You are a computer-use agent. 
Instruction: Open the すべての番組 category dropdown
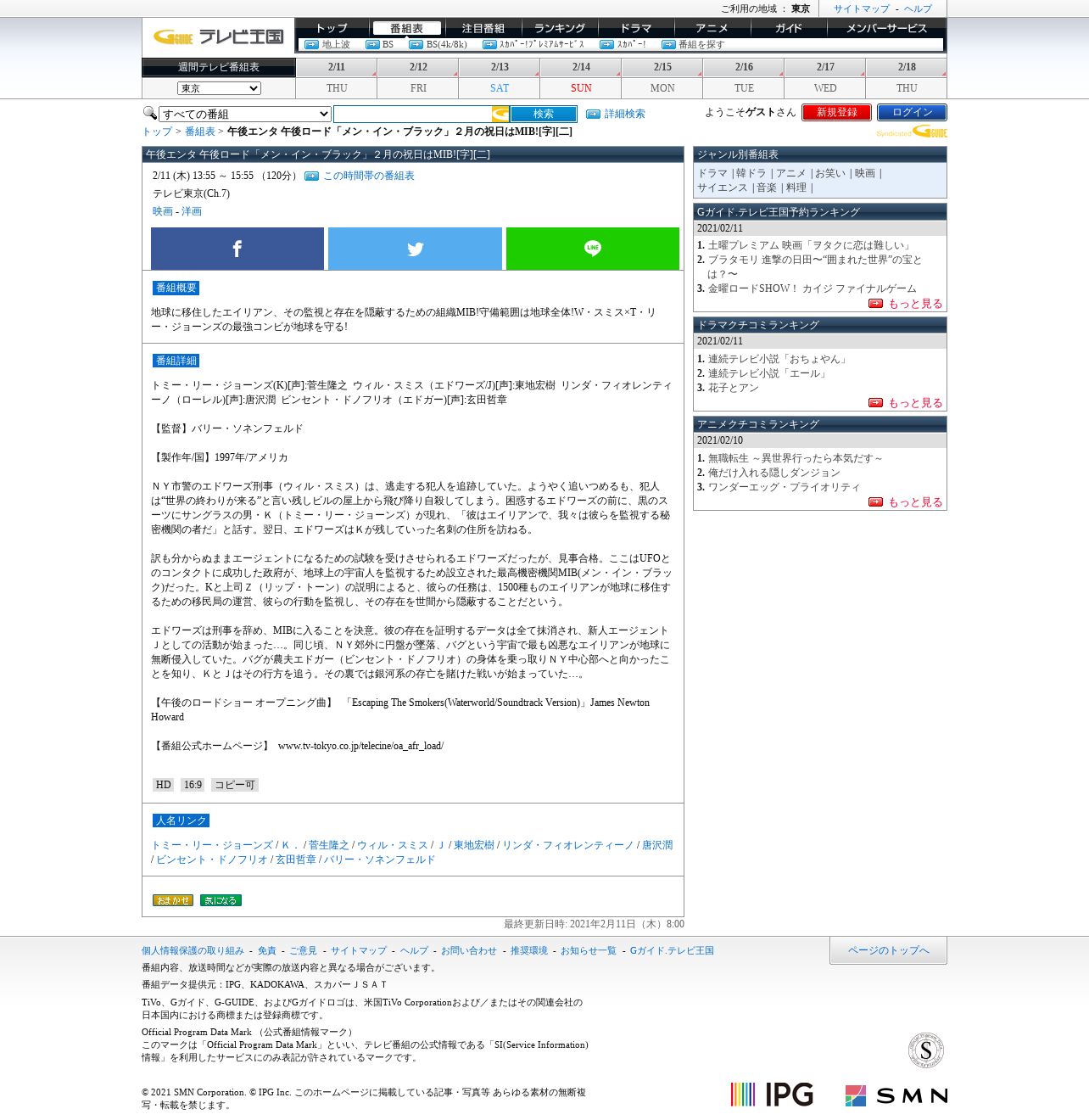coord(244,114)
